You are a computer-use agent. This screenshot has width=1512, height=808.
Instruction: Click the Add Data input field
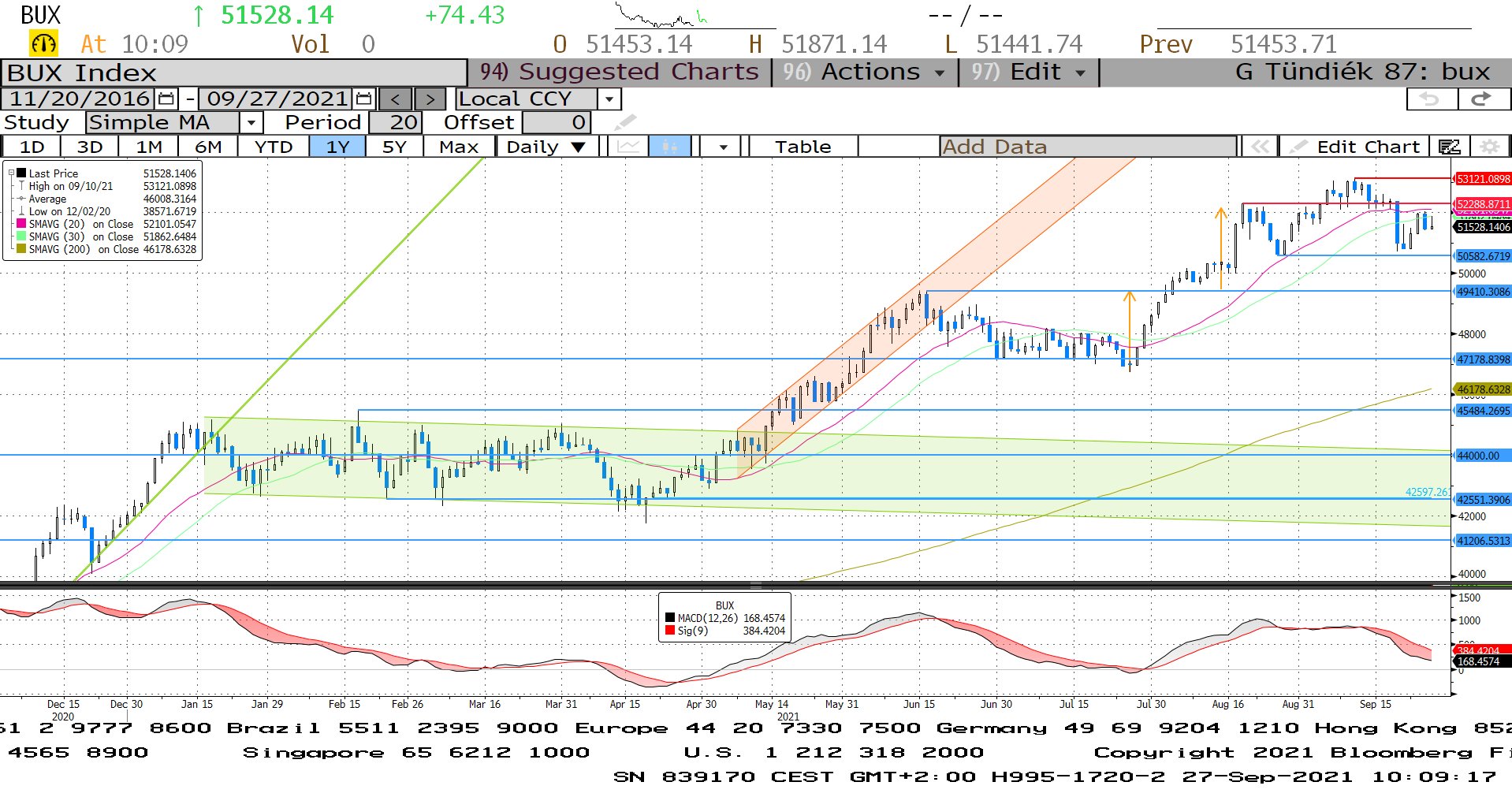click(x=1088, y=147)
